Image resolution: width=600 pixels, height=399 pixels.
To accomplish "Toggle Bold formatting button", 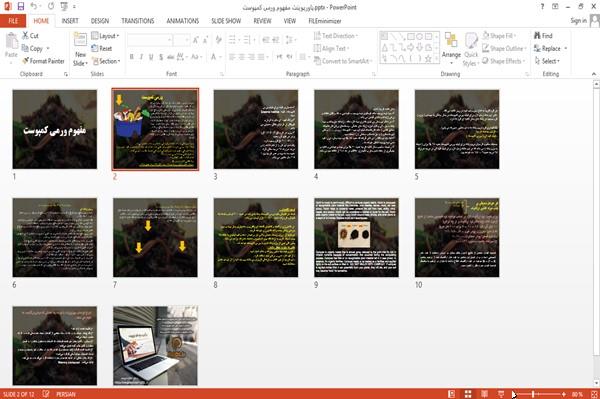I will coord(131,57).
